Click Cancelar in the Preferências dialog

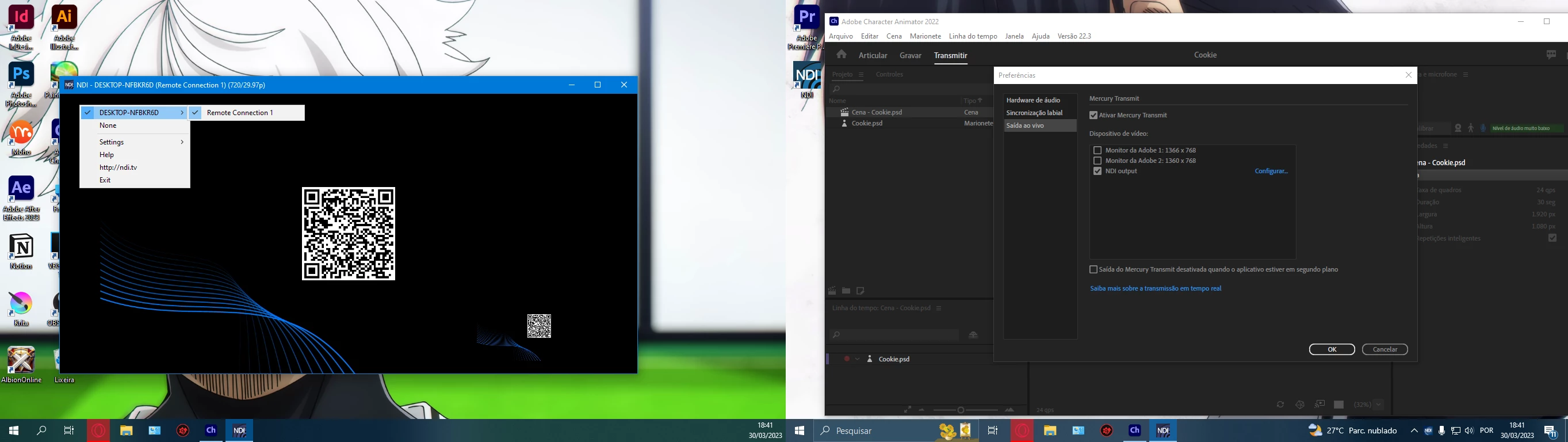click(1385, 349)
